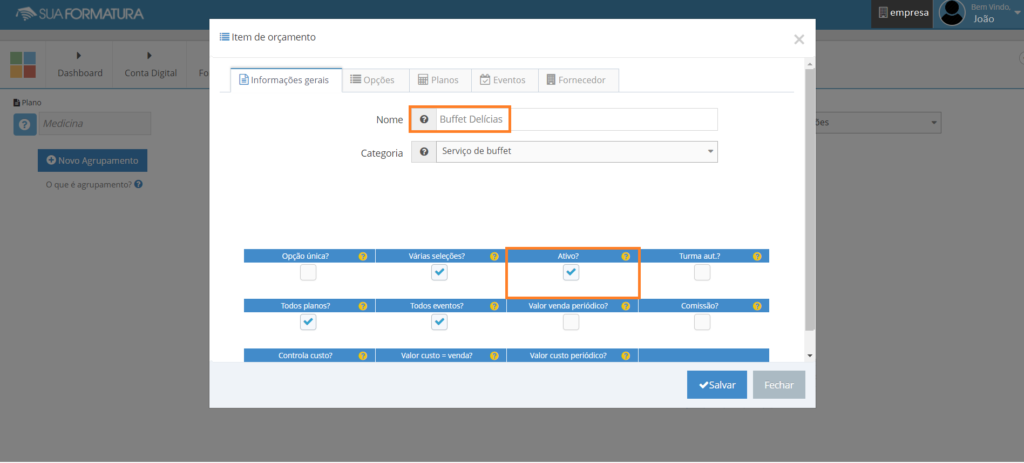1024x463 pixels.
Task: Click yellow help icon next to Comissão
Action: coord(758,306)
